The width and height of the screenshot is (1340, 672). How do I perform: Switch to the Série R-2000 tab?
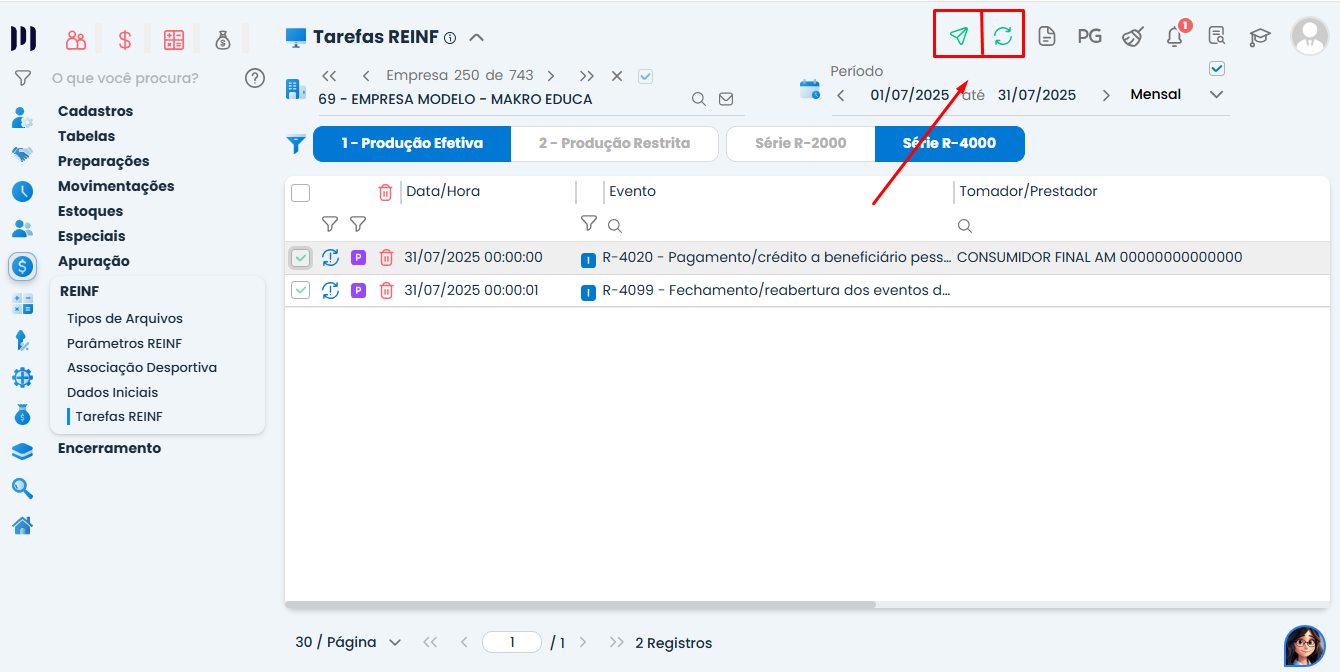pyautogui.click(x=800, y=143)
